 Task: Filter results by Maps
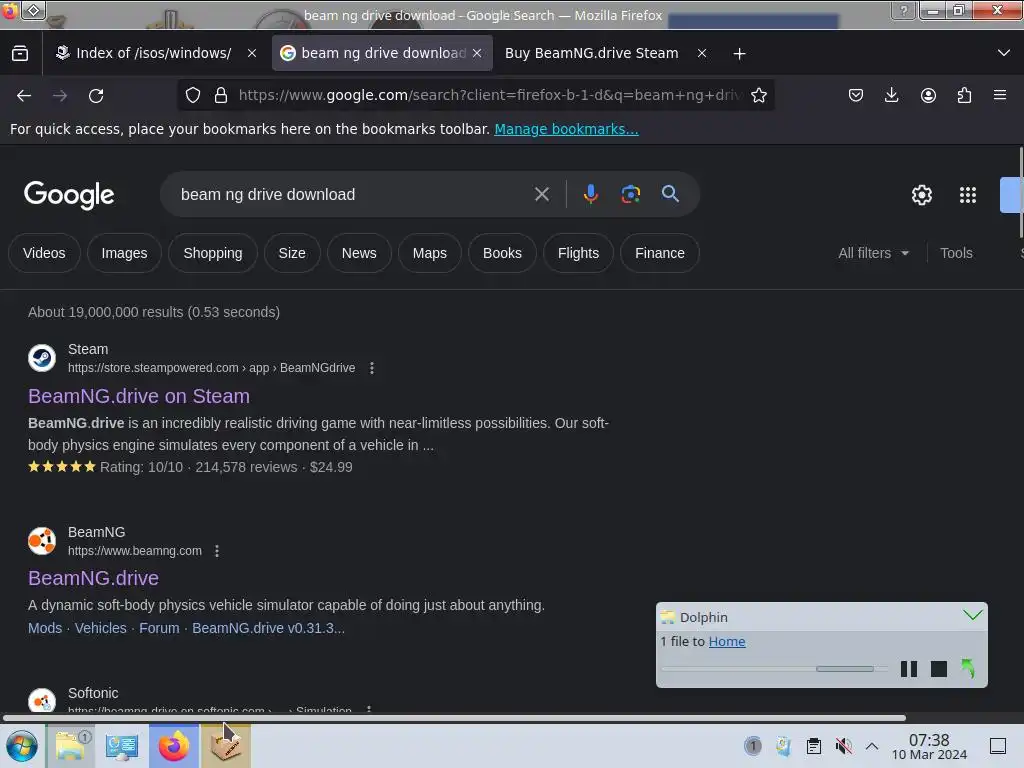pos(430,253)
